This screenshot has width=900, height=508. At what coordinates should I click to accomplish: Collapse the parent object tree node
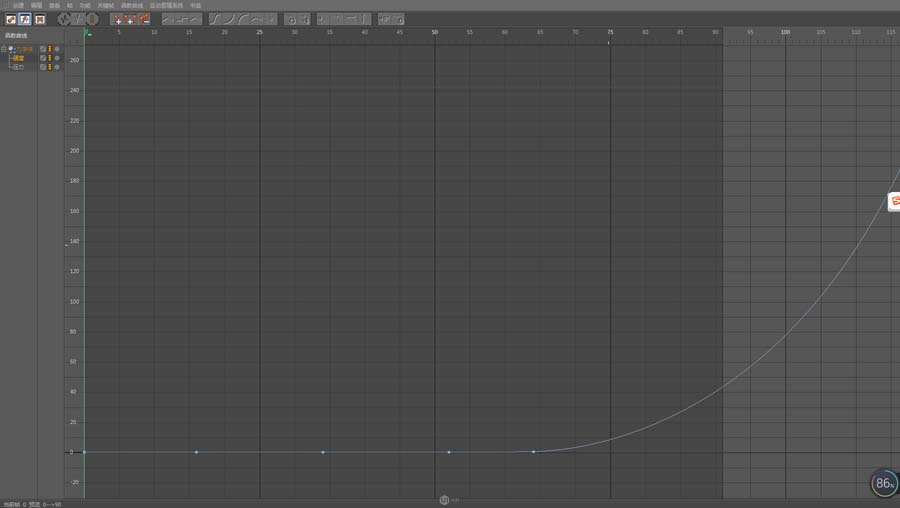tap(3, 49)
